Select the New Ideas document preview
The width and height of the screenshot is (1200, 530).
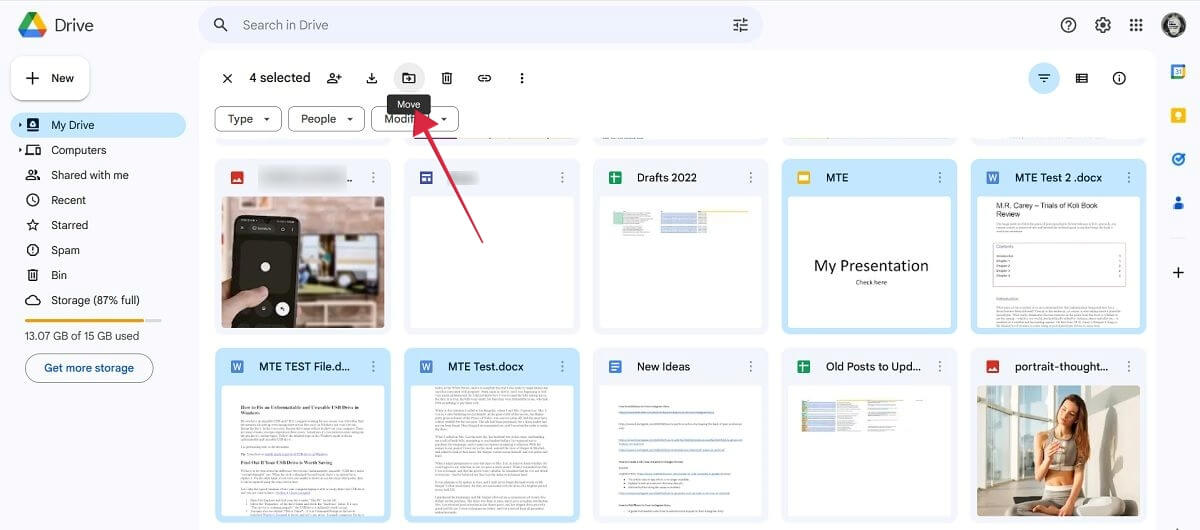click(680, 452)
